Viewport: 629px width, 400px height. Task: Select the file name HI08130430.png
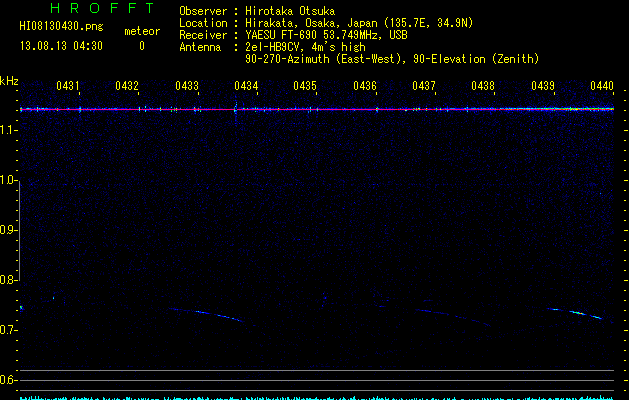[x=61, y=27]
